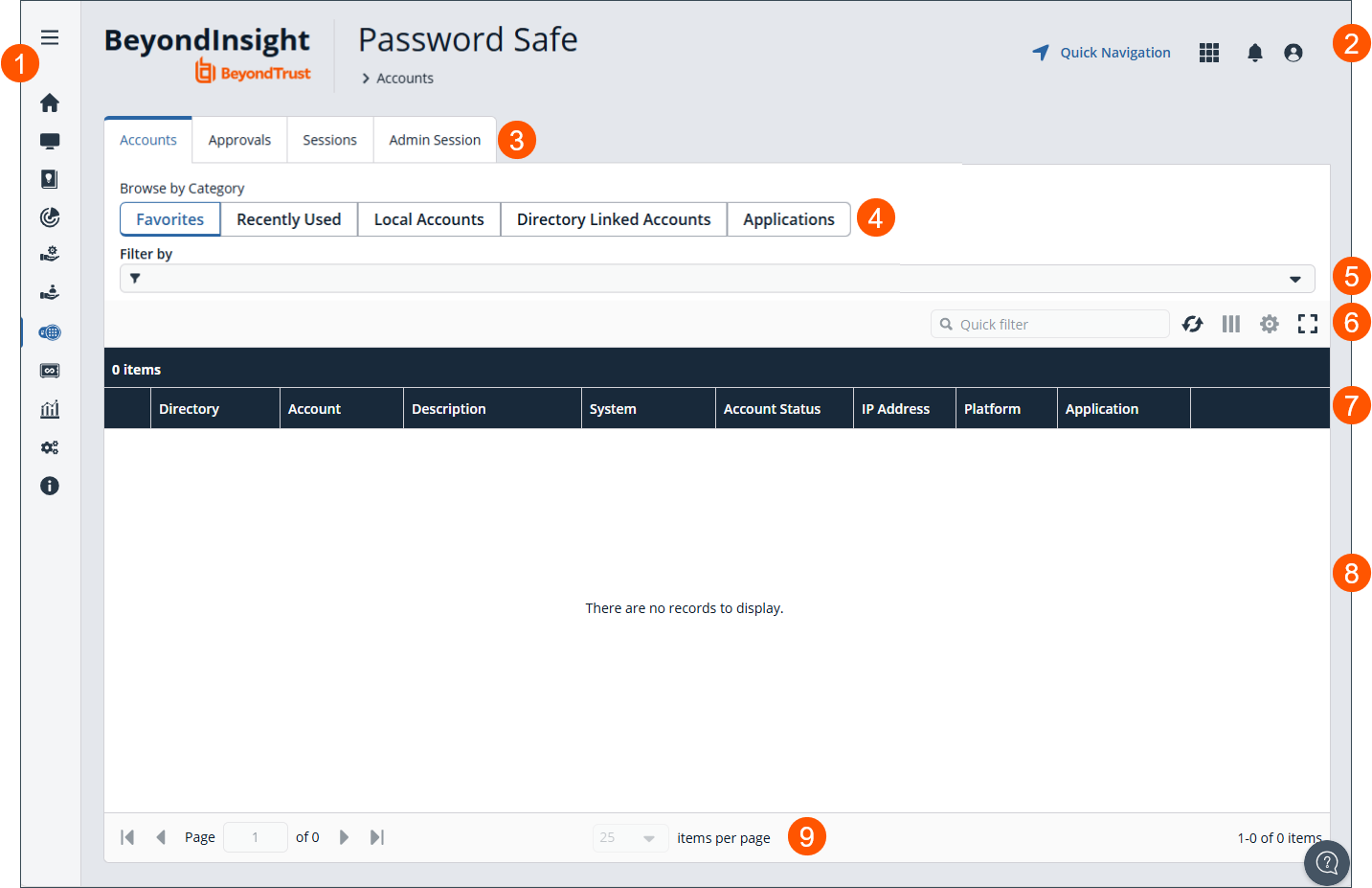Expand the filter funnel selector

pos(135,278)
